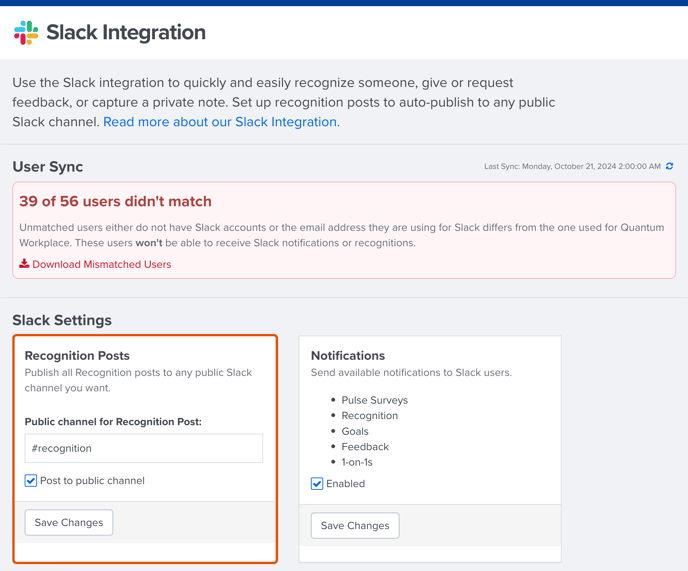Click the Slack Integration page title
688x571 pixels.
point(126,32)
